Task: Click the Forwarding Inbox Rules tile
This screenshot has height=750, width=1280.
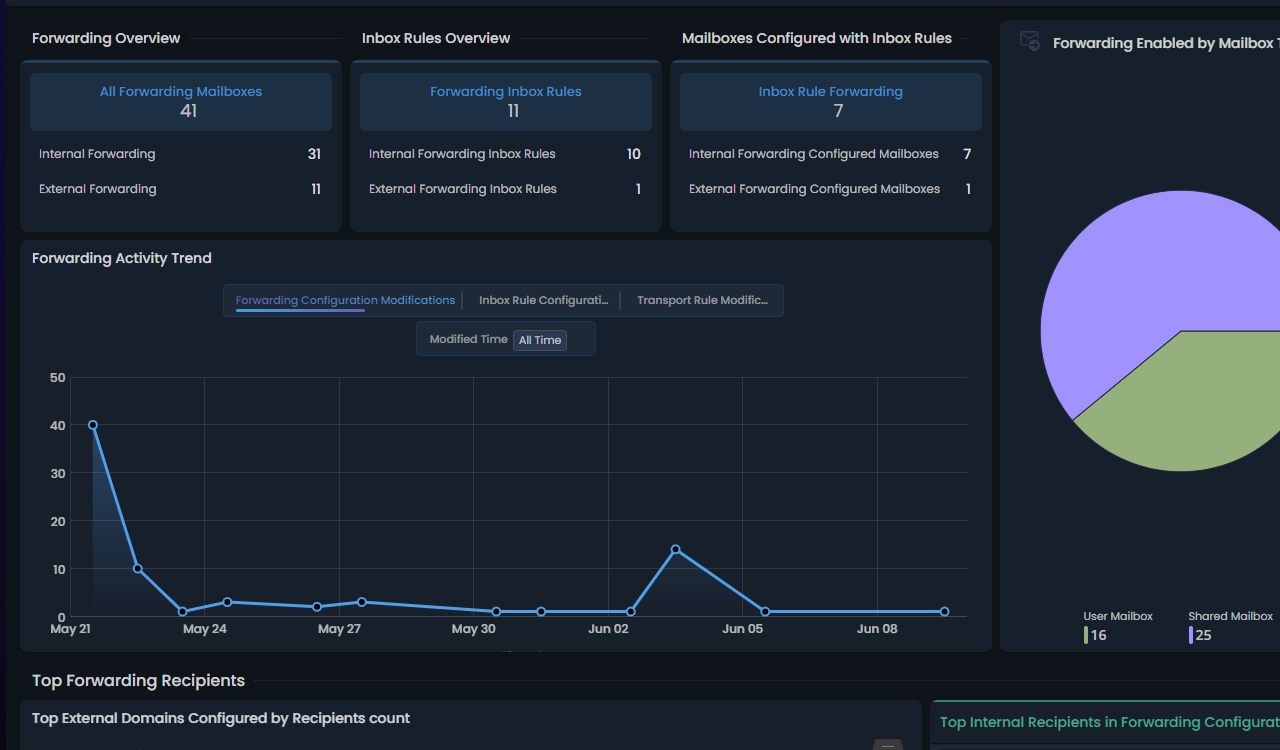Action: pos(505,101)
